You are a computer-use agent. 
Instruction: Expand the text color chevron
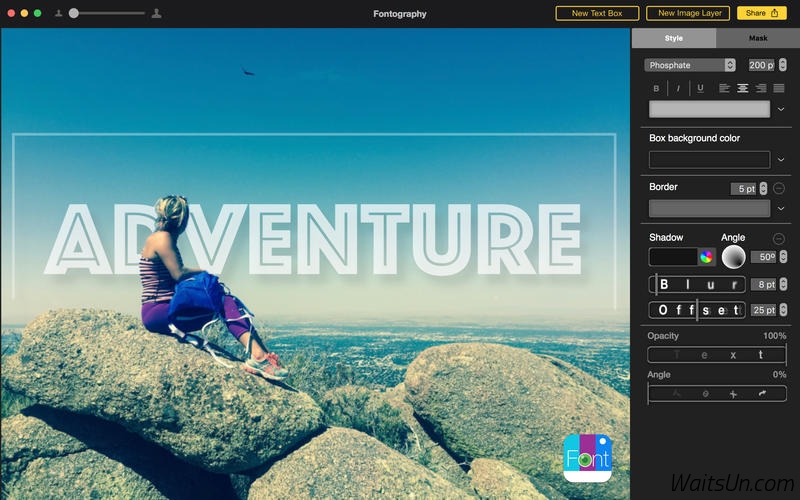[x=780, y=109]
